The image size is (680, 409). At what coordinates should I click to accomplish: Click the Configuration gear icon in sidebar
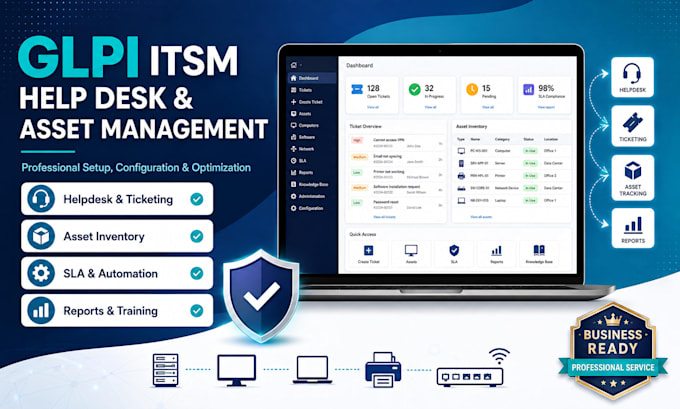[294, 208]
